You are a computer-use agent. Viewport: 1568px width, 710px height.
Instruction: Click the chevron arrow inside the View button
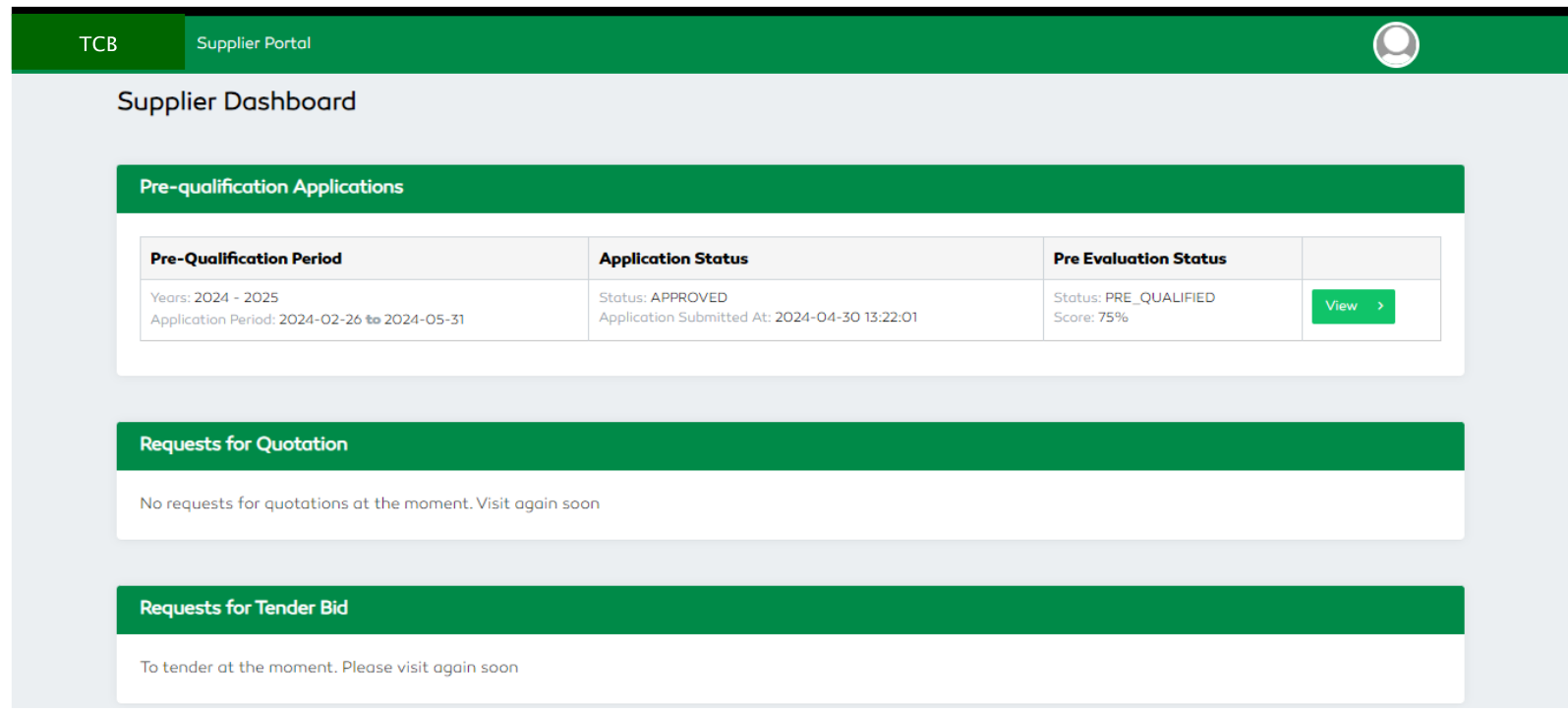(1380, 306)
